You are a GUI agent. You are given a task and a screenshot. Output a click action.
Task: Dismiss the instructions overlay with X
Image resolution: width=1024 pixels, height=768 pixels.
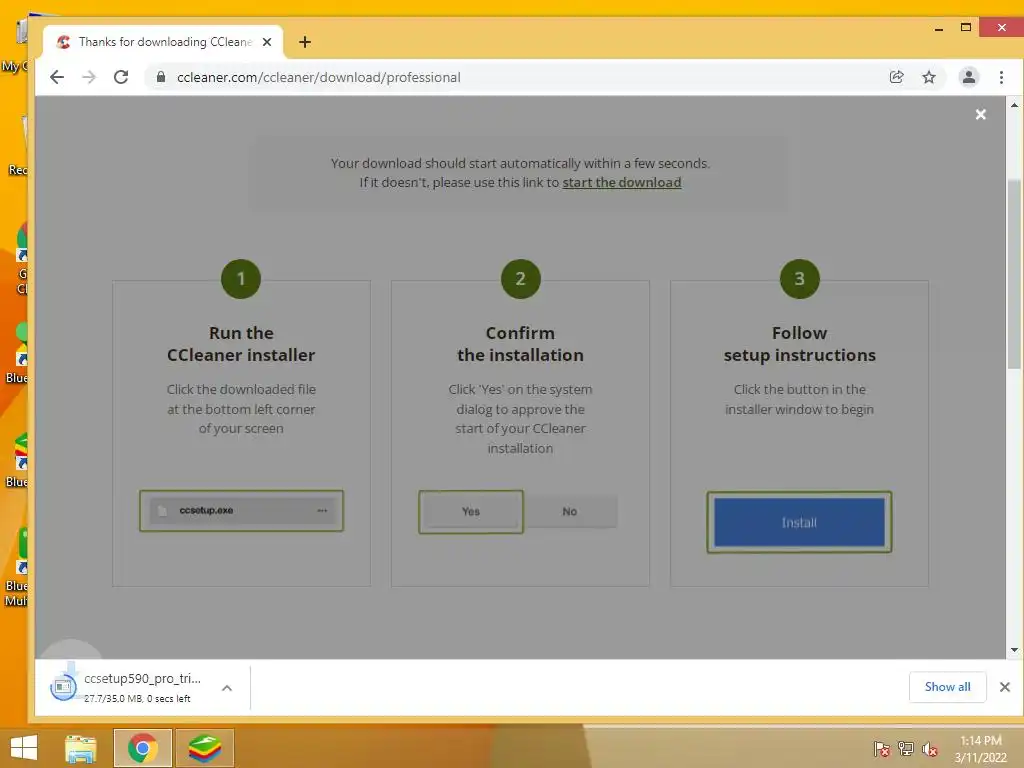pos(980,114)
